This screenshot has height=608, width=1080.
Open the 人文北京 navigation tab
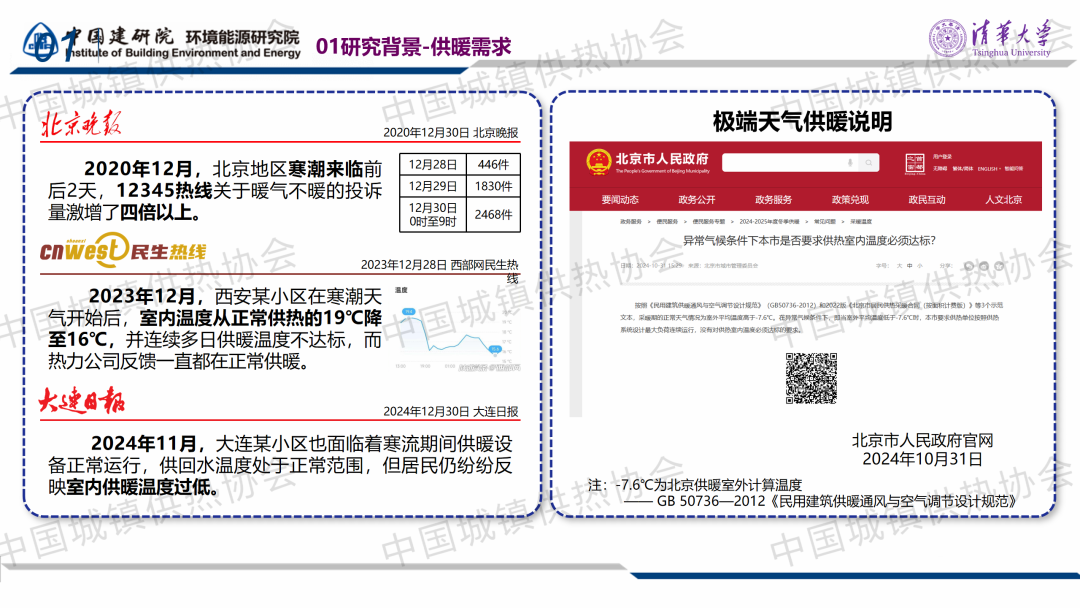point(1003,199)
